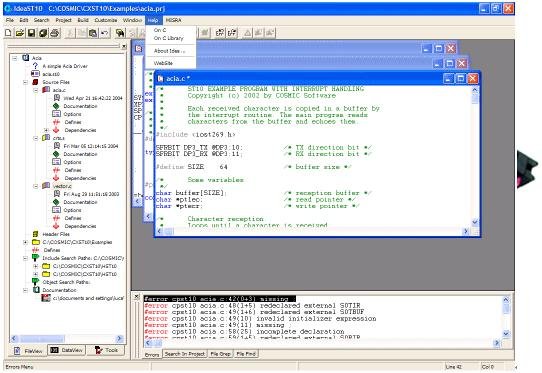The height and width of the screenshot is (373, 542).
Task: Select the 'redeclared external S0TIR' error line
Action: (252, 306)
